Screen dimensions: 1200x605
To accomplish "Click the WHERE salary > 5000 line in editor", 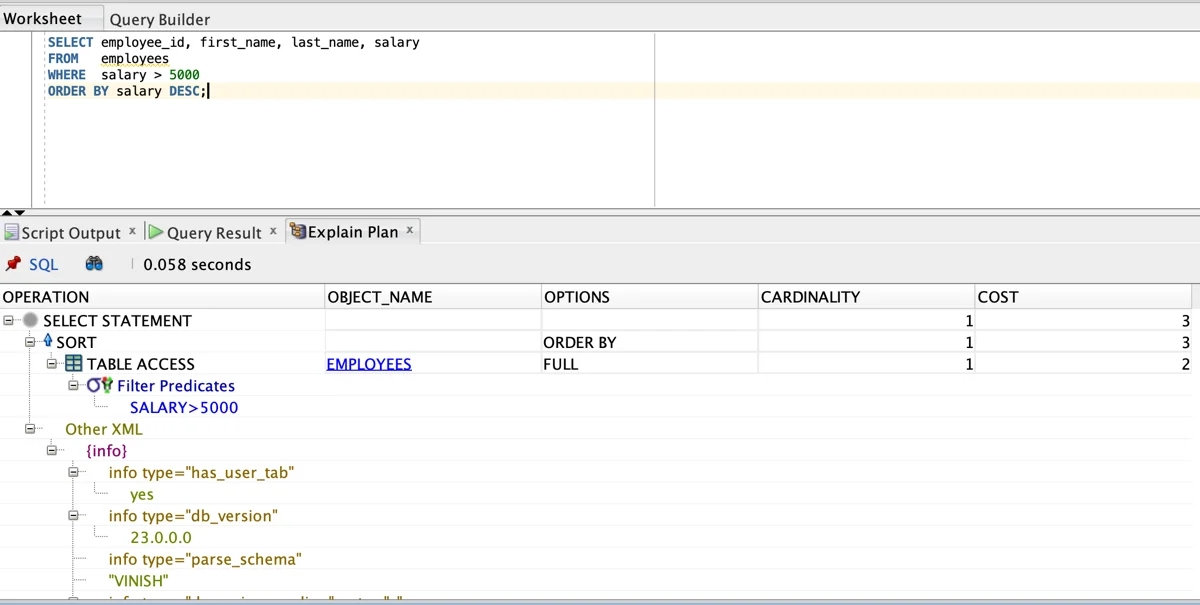I will click(123, 75).
